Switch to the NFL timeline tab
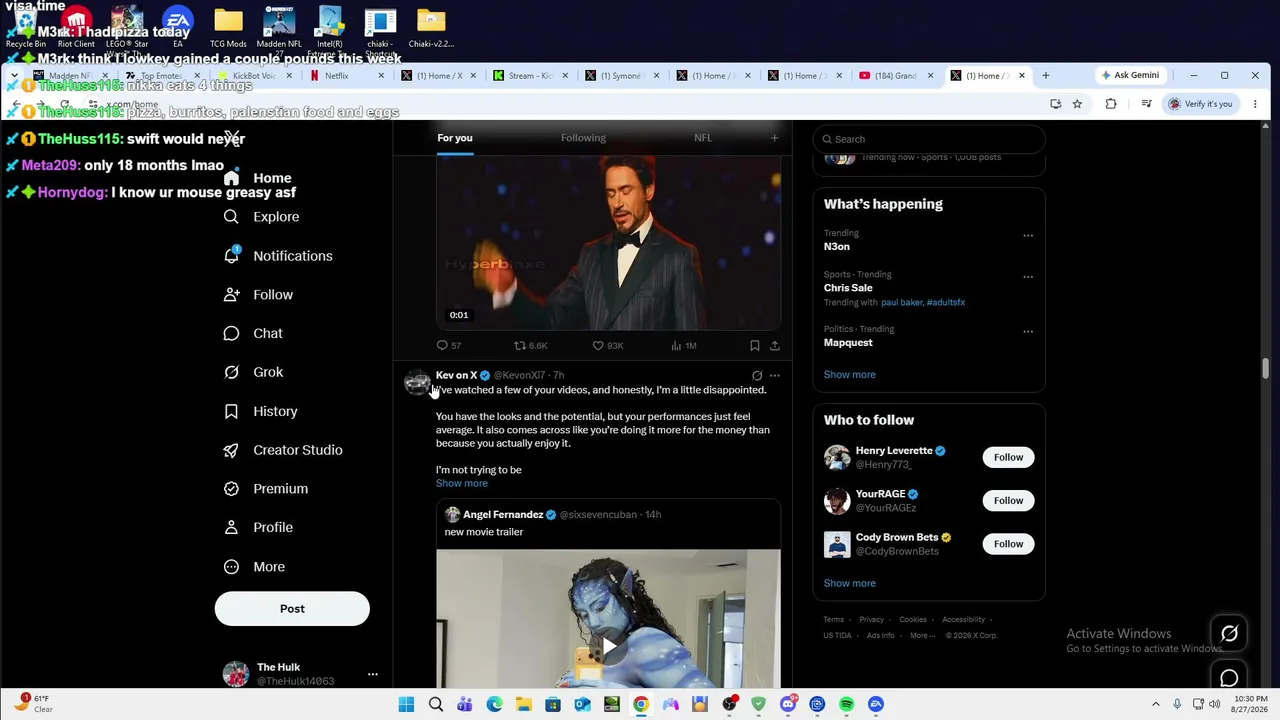 click(x=703, y=138)
